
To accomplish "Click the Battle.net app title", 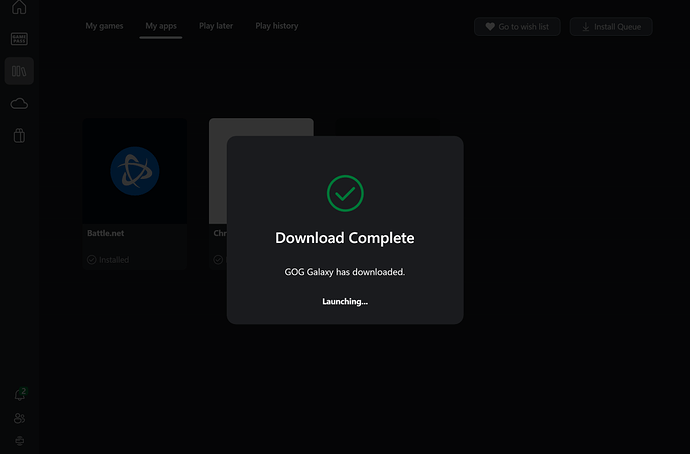I will (105, 233).
